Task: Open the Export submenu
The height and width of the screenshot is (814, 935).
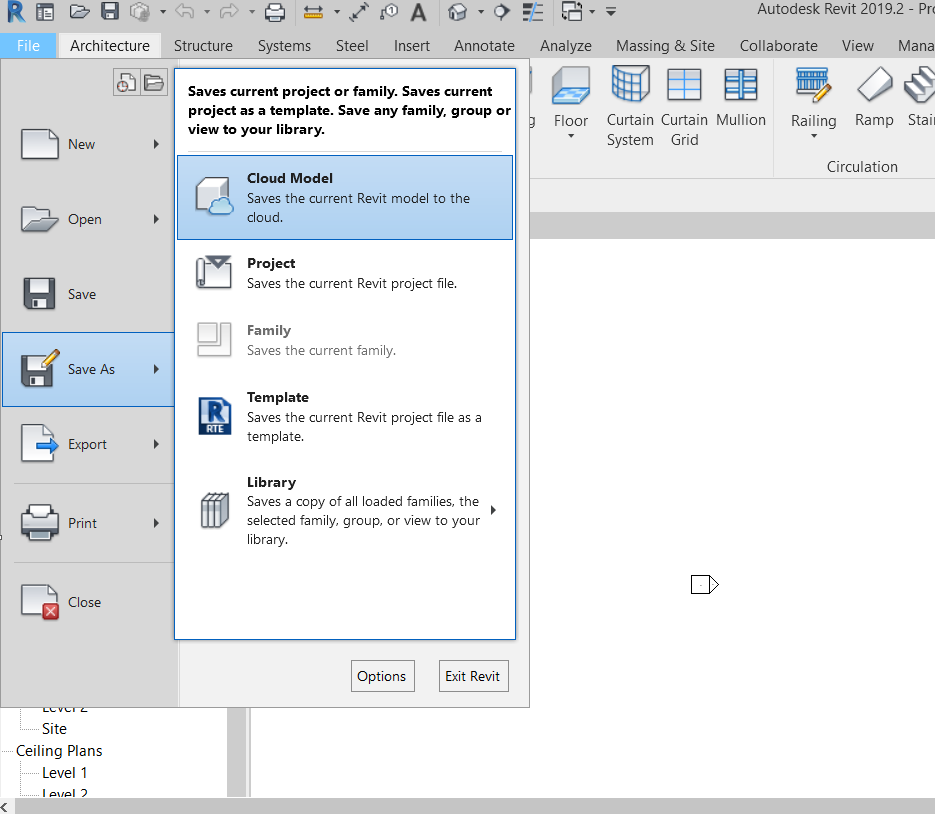Action: point(89,444)
